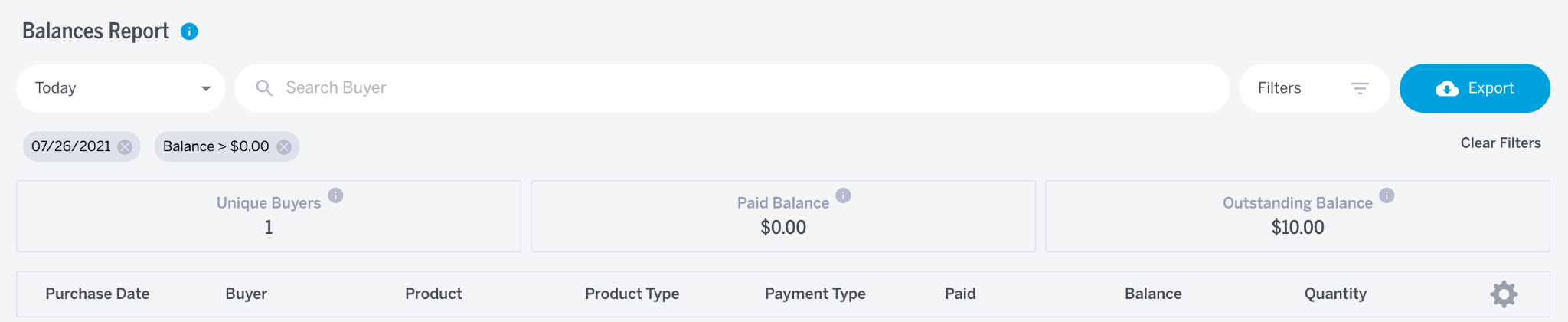Click the filter lines icon in Filters
This screenshot has width=1568, height=322.
point(1360,89)
